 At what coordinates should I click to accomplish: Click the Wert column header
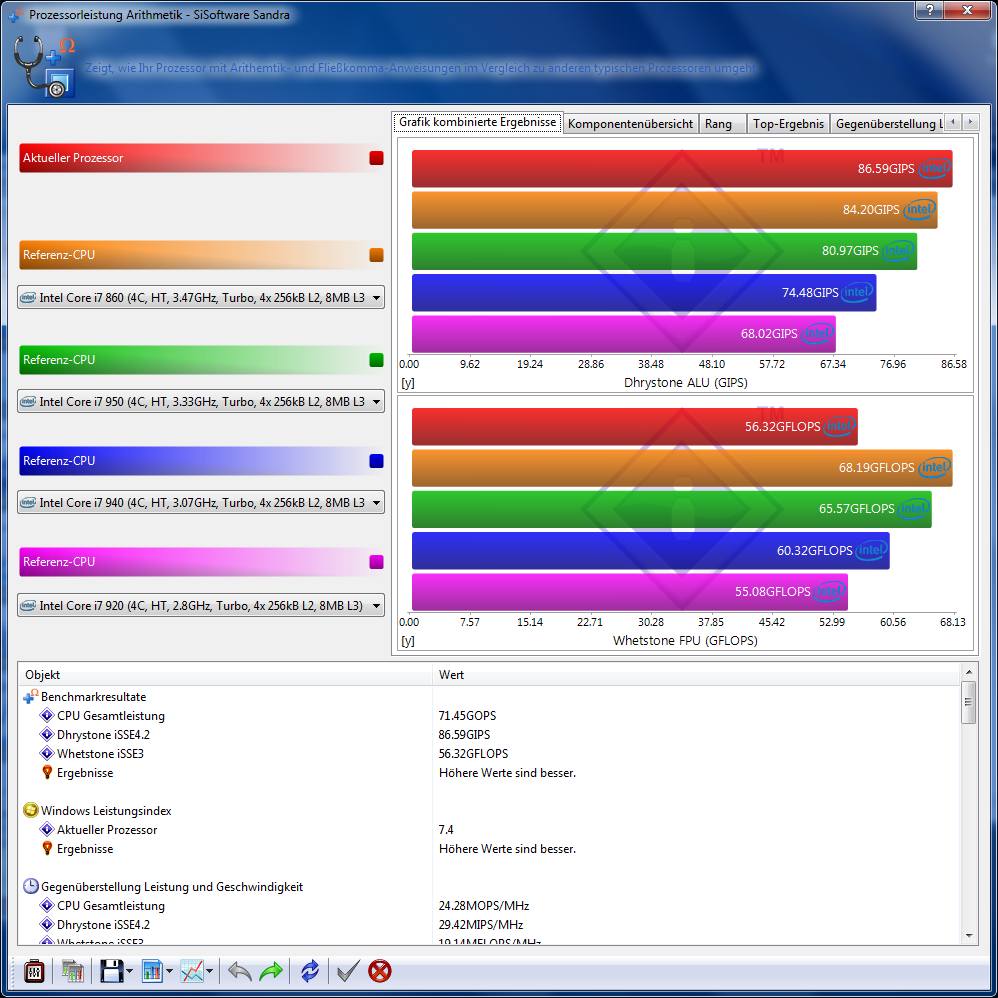coord(696,675)
